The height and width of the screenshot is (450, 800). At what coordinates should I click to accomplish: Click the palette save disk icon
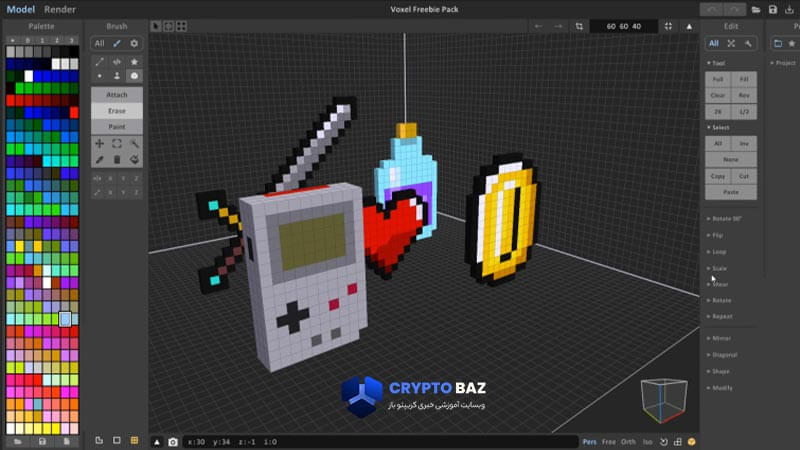[42, 441]
